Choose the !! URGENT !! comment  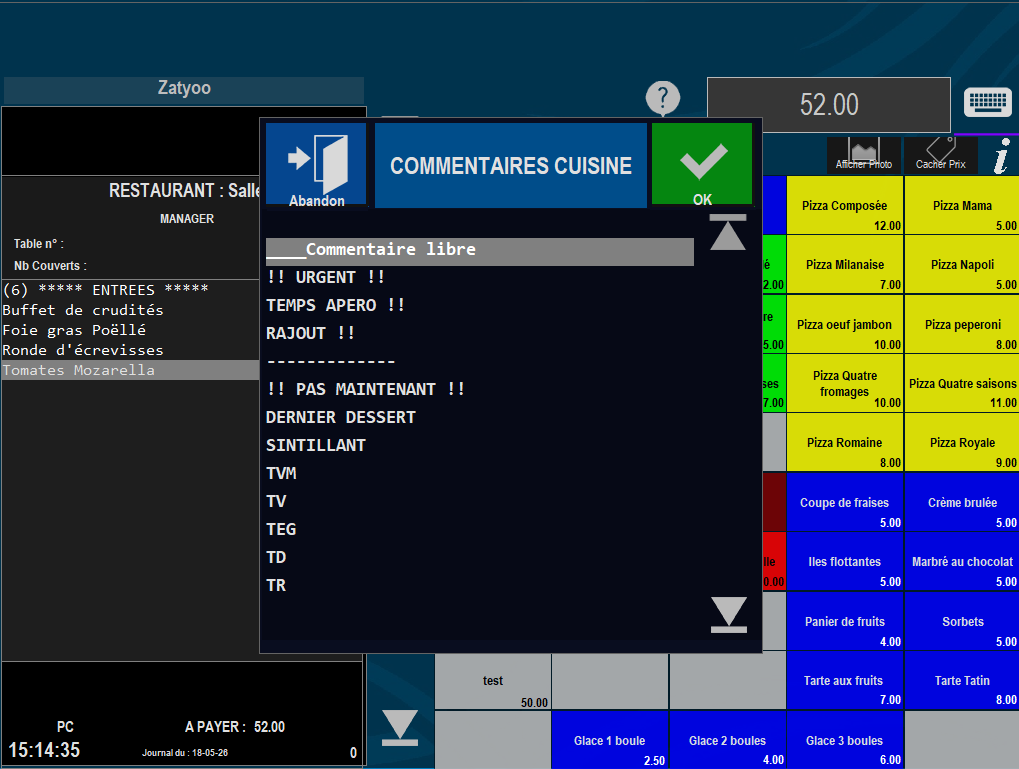tap(326, 278)
